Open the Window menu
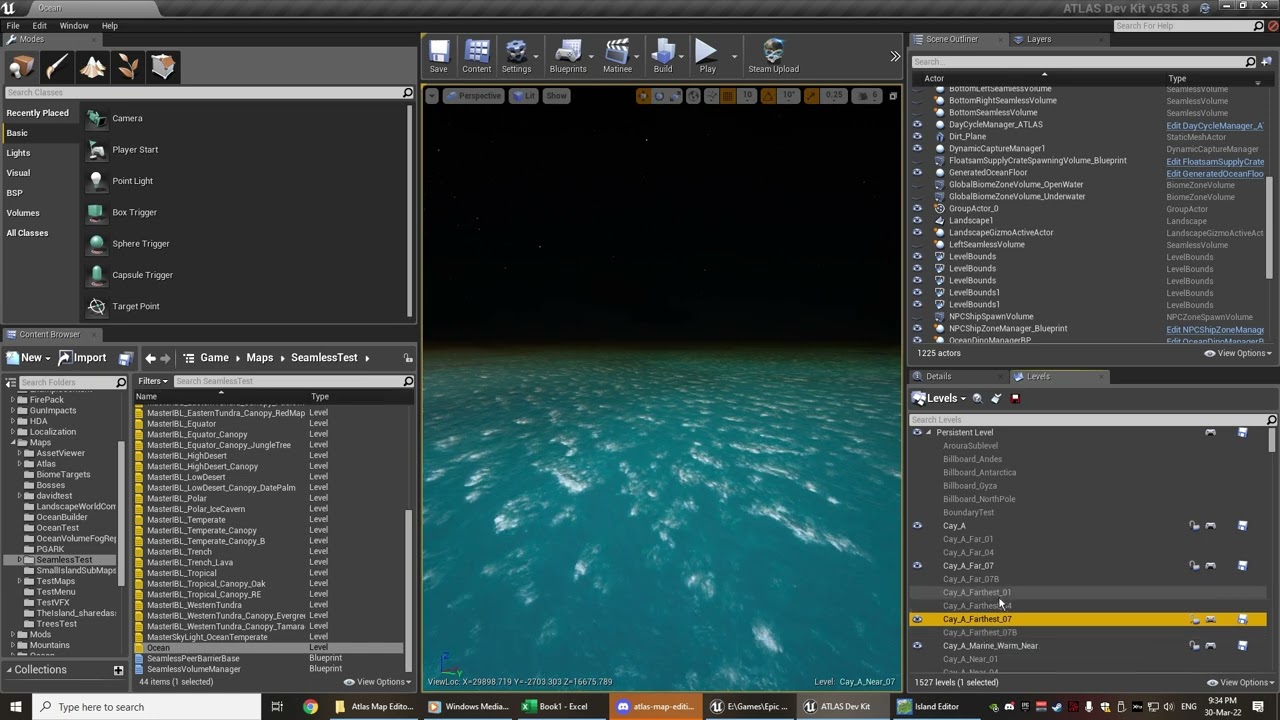The height and width of the screenshot is (720, 1280). pyautogui.click(x=74, y=25)
